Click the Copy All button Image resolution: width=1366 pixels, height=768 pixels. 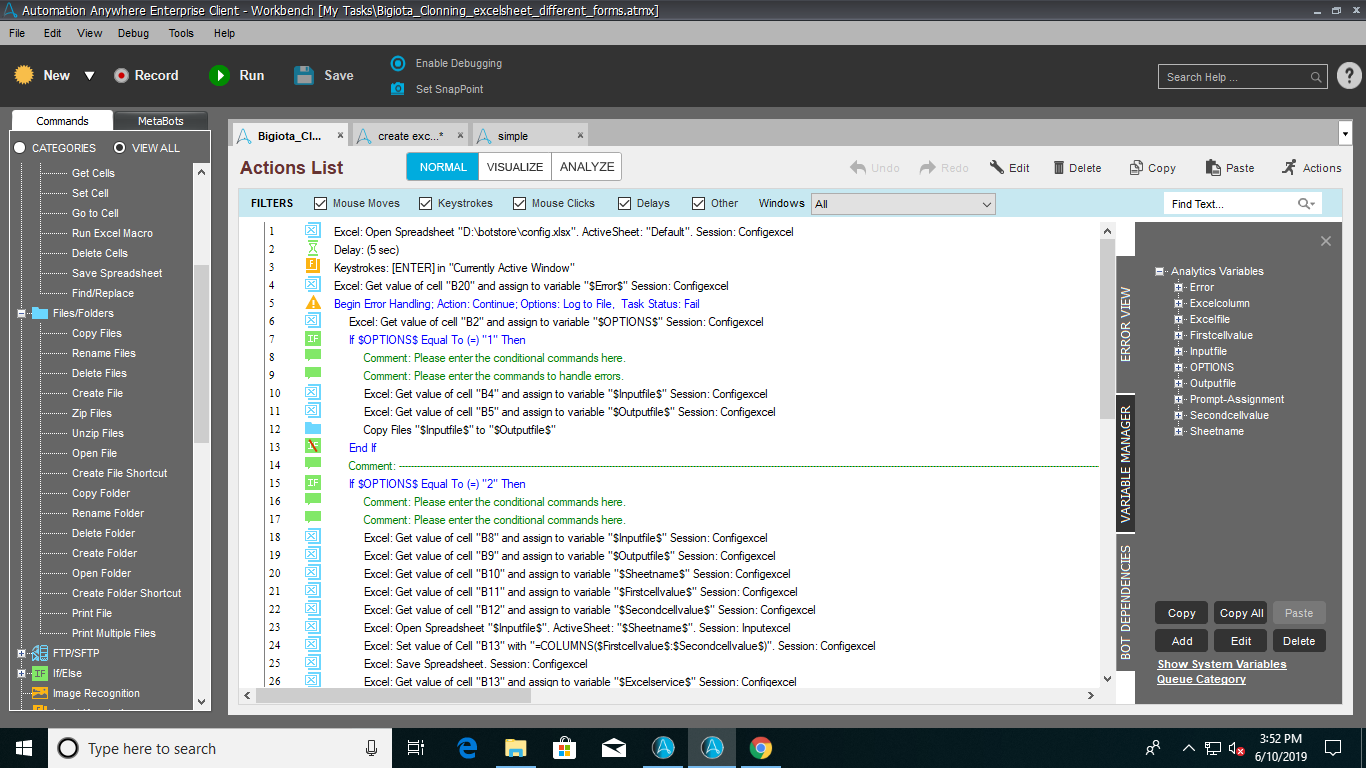point(1240,613)
